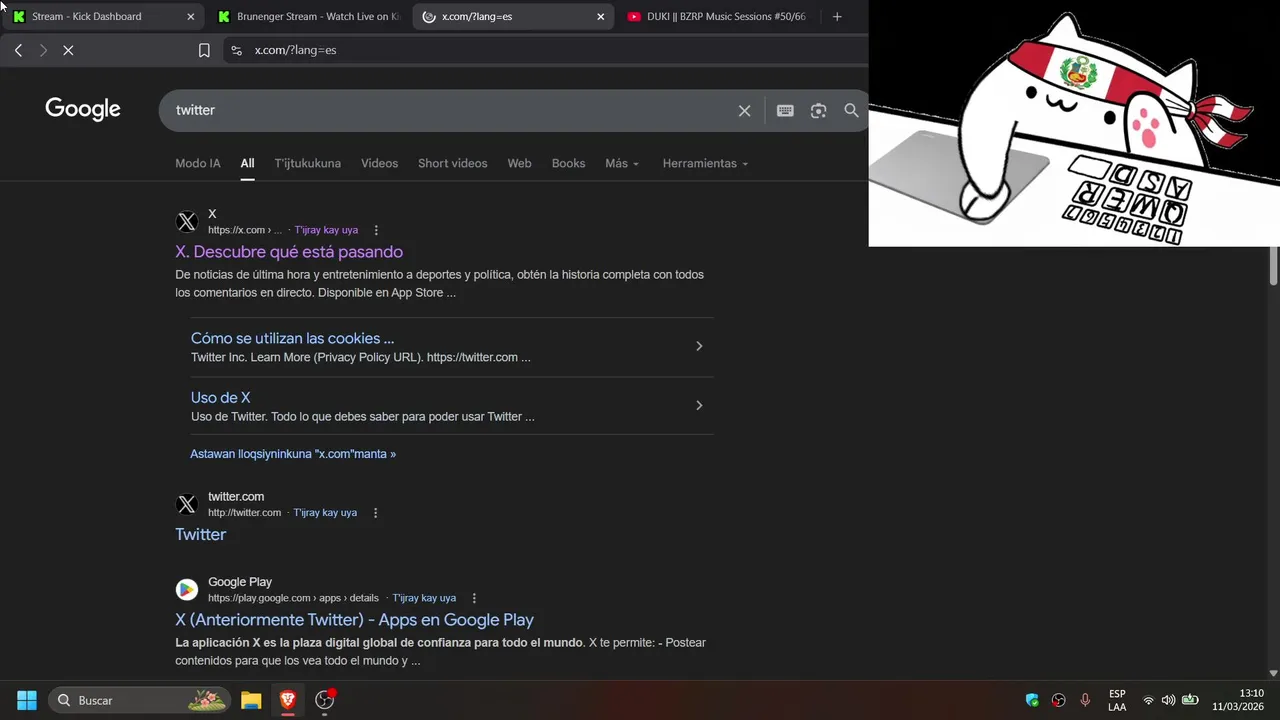Open more options for the X result
Screen dimensions: 1280x720
376,230
